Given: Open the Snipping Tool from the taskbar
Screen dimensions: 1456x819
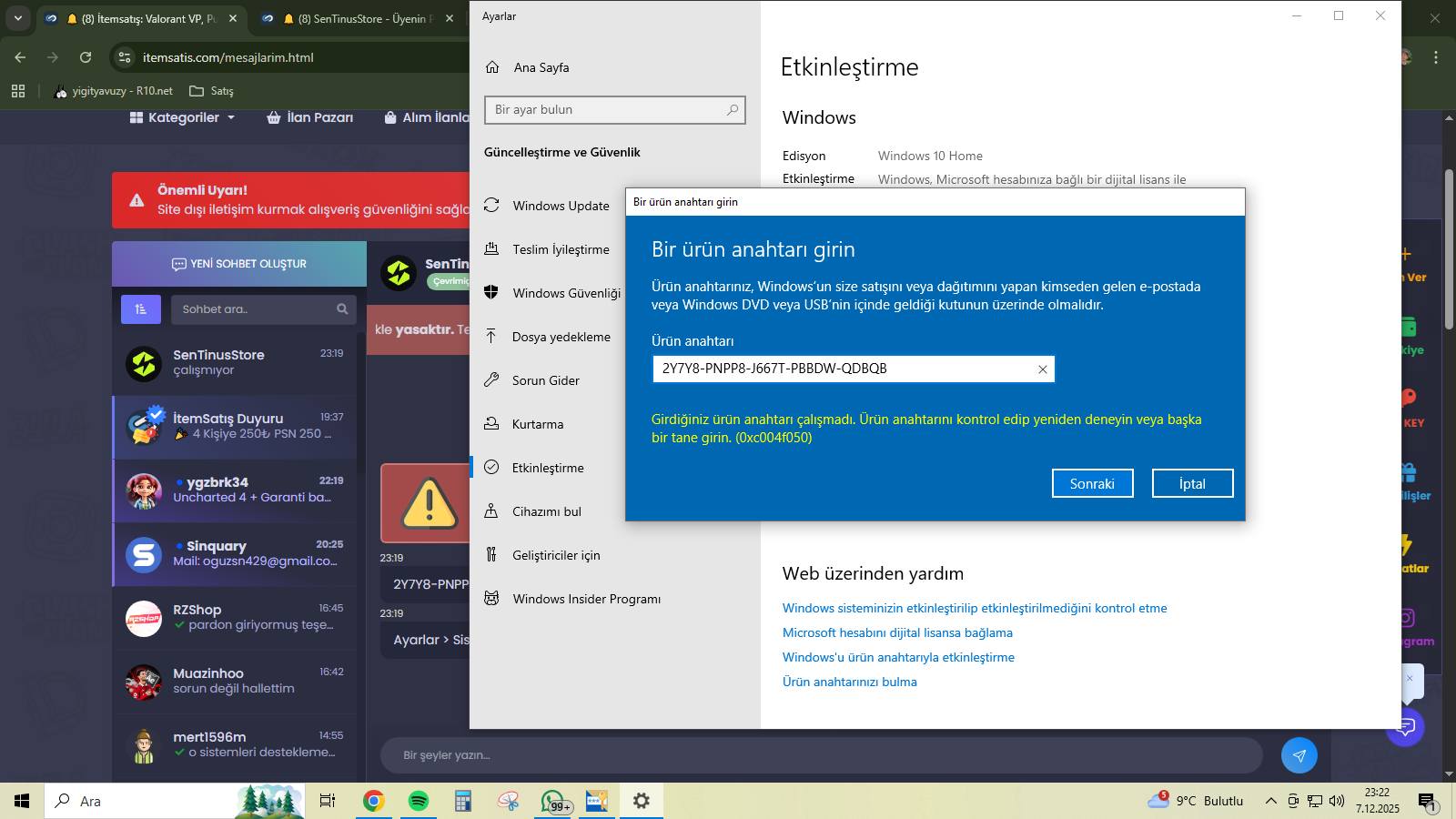Looking at the screenshot, I should tap(508, 801).
